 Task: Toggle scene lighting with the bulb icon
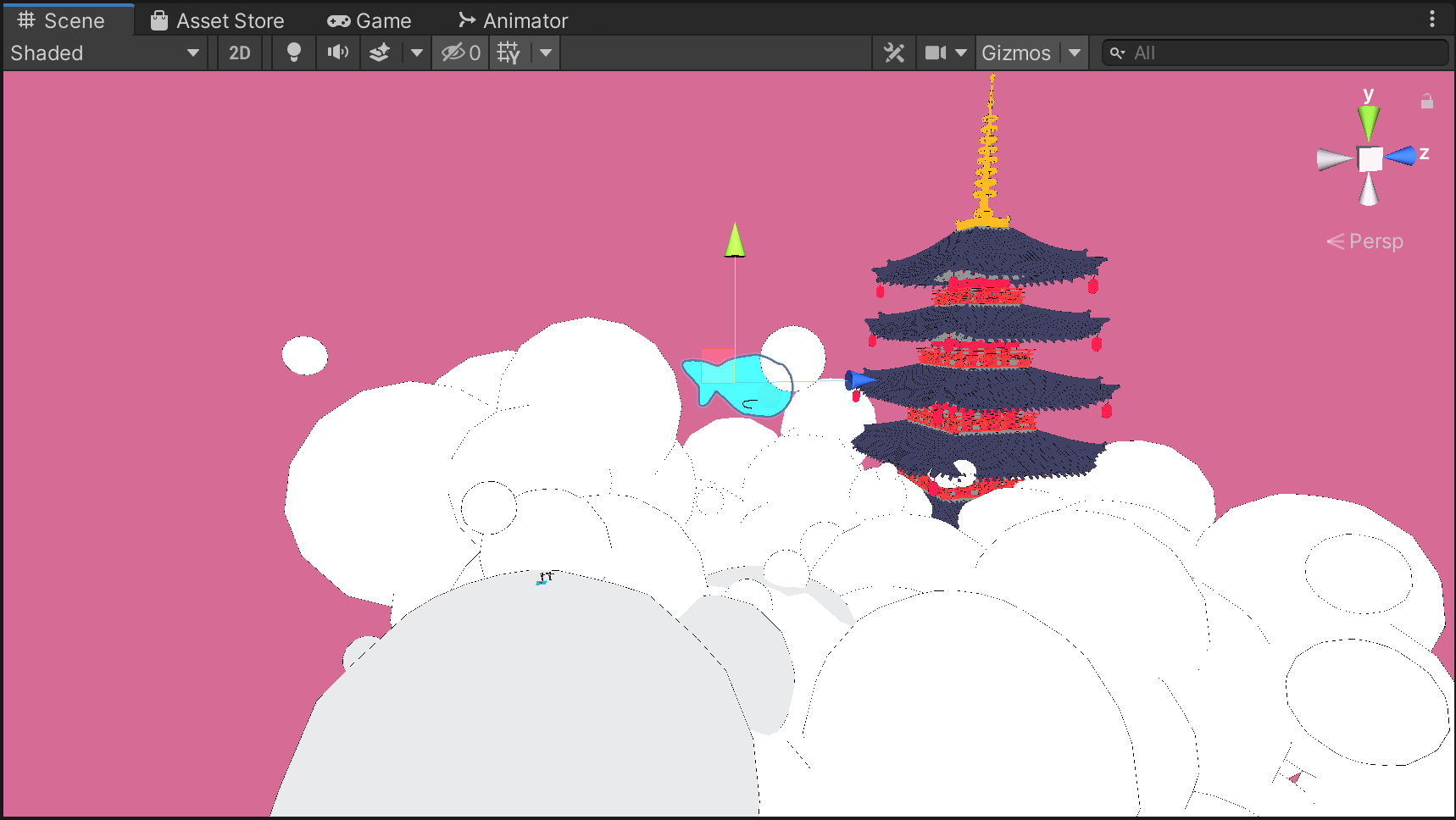point(294,53)
